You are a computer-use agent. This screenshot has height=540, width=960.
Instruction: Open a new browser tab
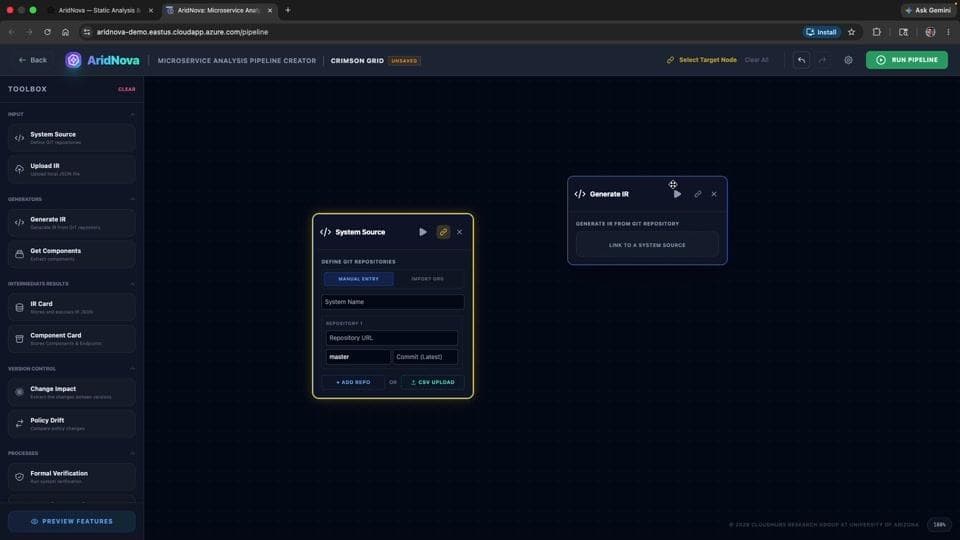[288, 10]
